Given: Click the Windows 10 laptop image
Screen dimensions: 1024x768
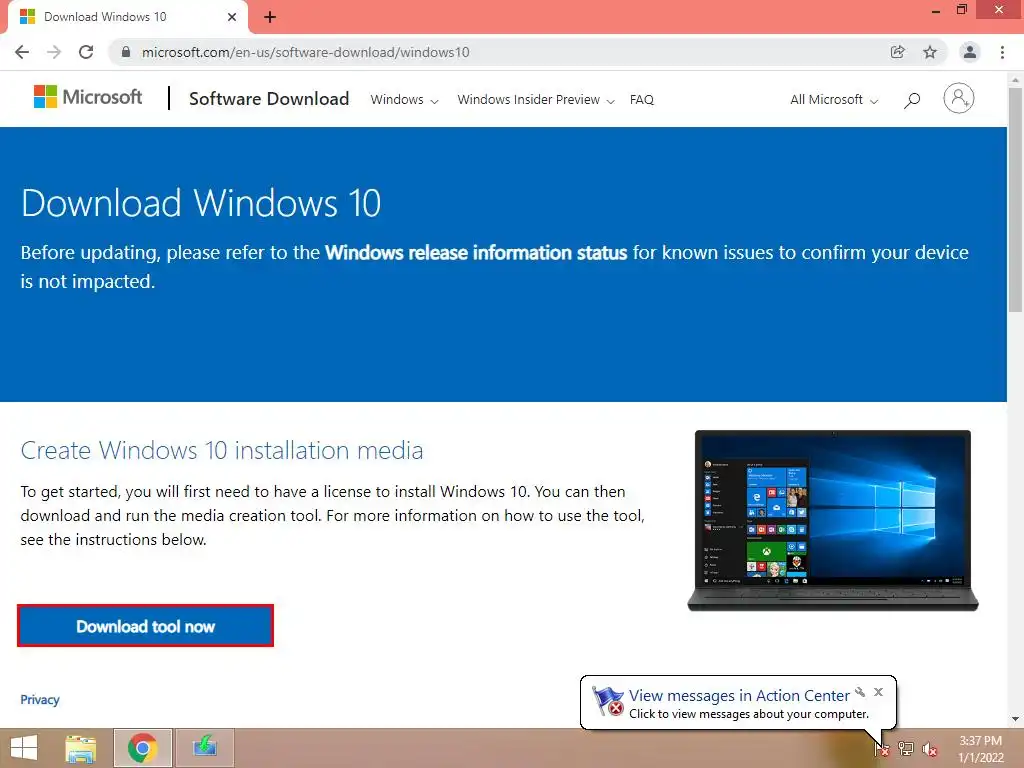Looking at the screenshot, I should 833,520.
